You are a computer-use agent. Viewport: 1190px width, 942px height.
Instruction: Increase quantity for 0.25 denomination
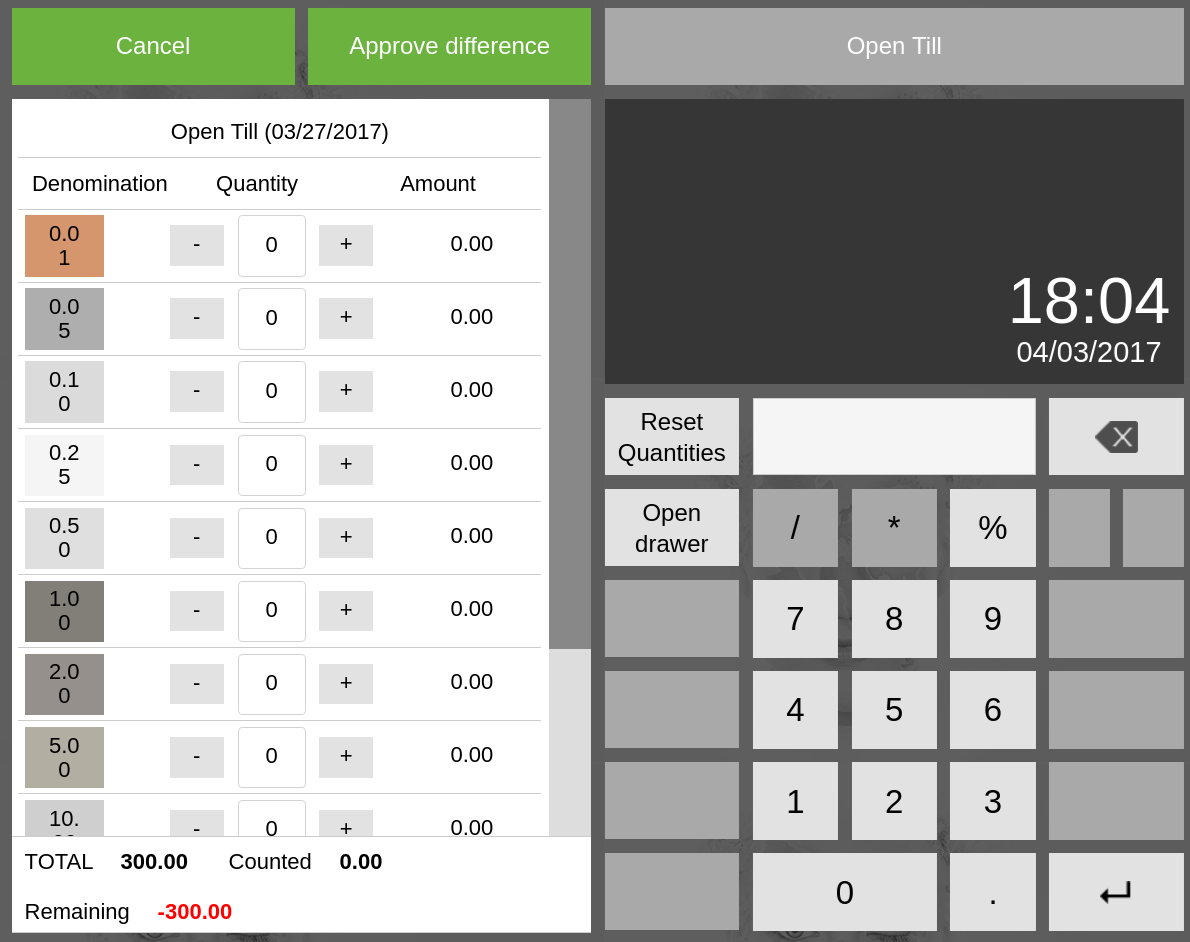346,465
